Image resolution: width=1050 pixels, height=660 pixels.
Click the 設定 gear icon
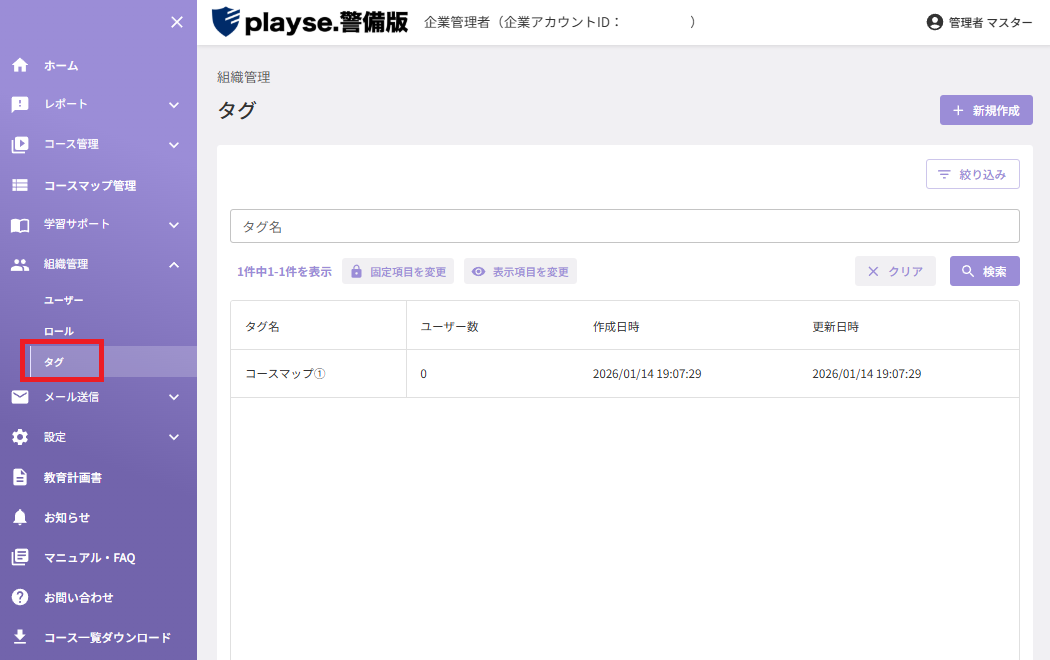point(20,437)
